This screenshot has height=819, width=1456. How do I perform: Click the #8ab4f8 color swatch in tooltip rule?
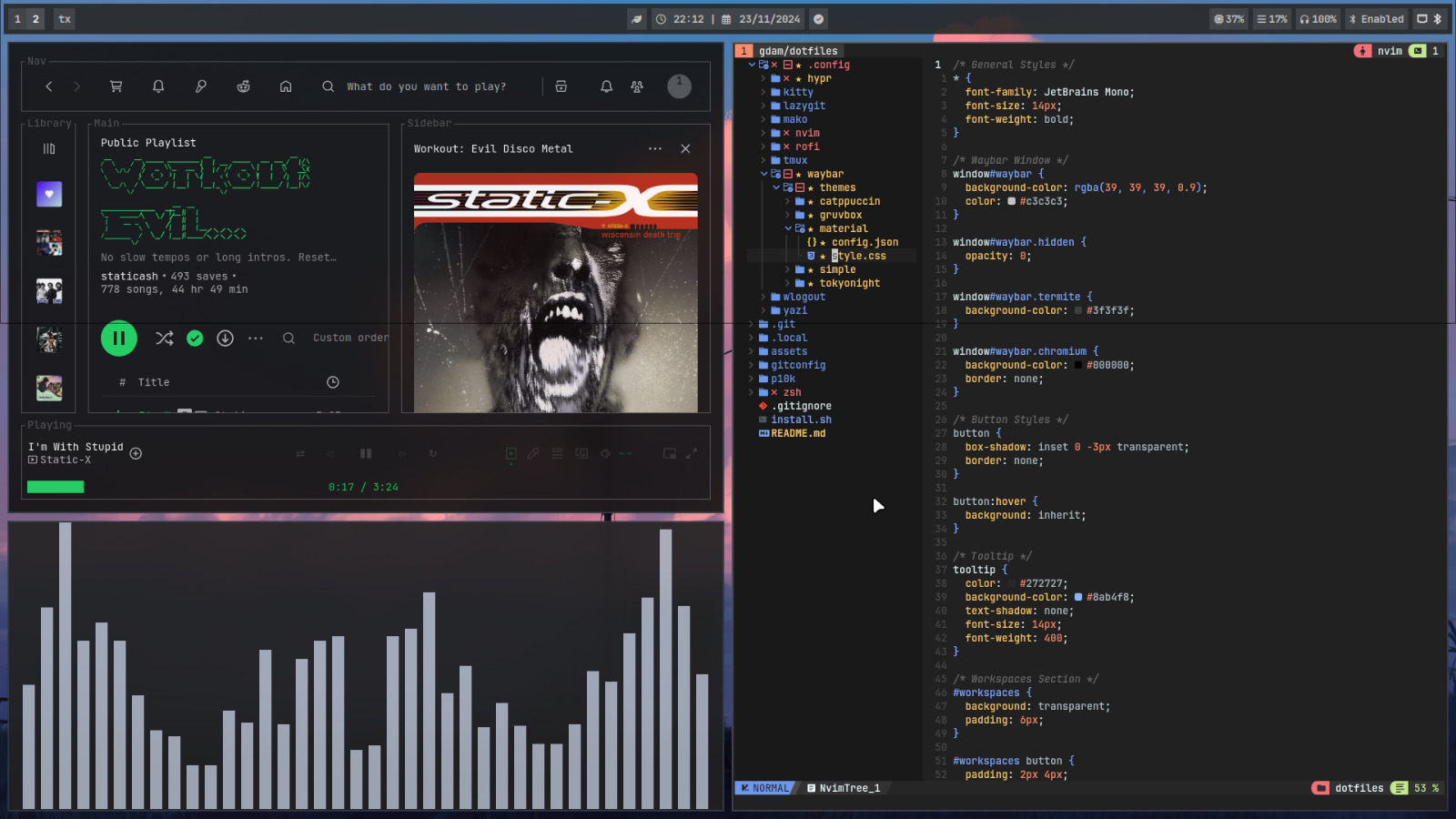(x=1078, y=597)
